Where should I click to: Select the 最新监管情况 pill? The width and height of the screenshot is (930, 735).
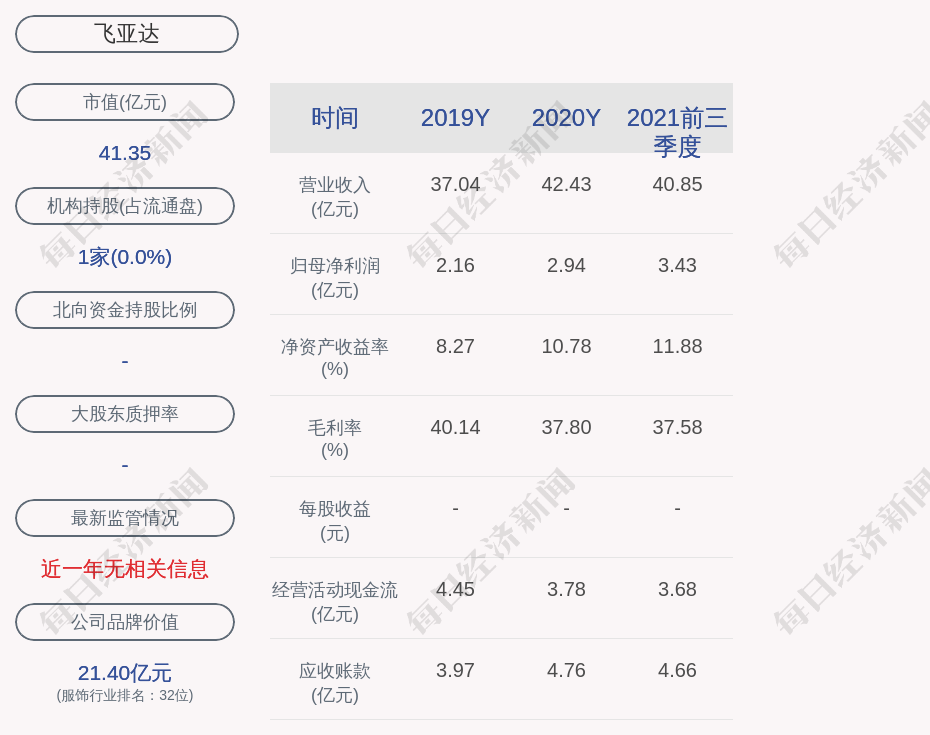tap(125, 518)
